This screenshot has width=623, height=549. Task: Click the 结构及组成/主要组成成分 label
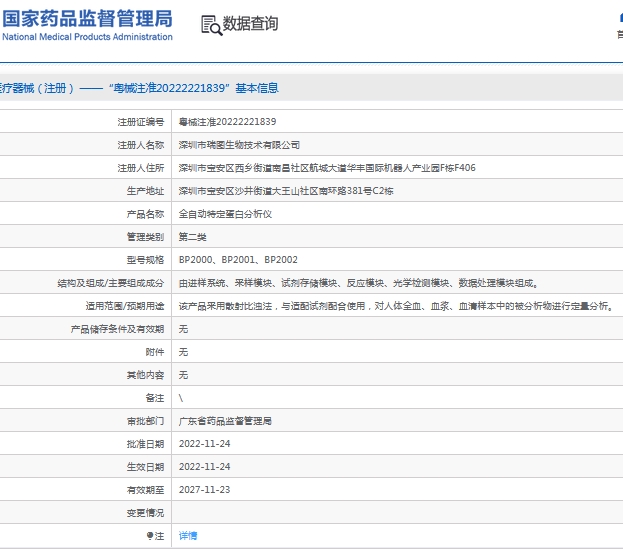point(111,283)
